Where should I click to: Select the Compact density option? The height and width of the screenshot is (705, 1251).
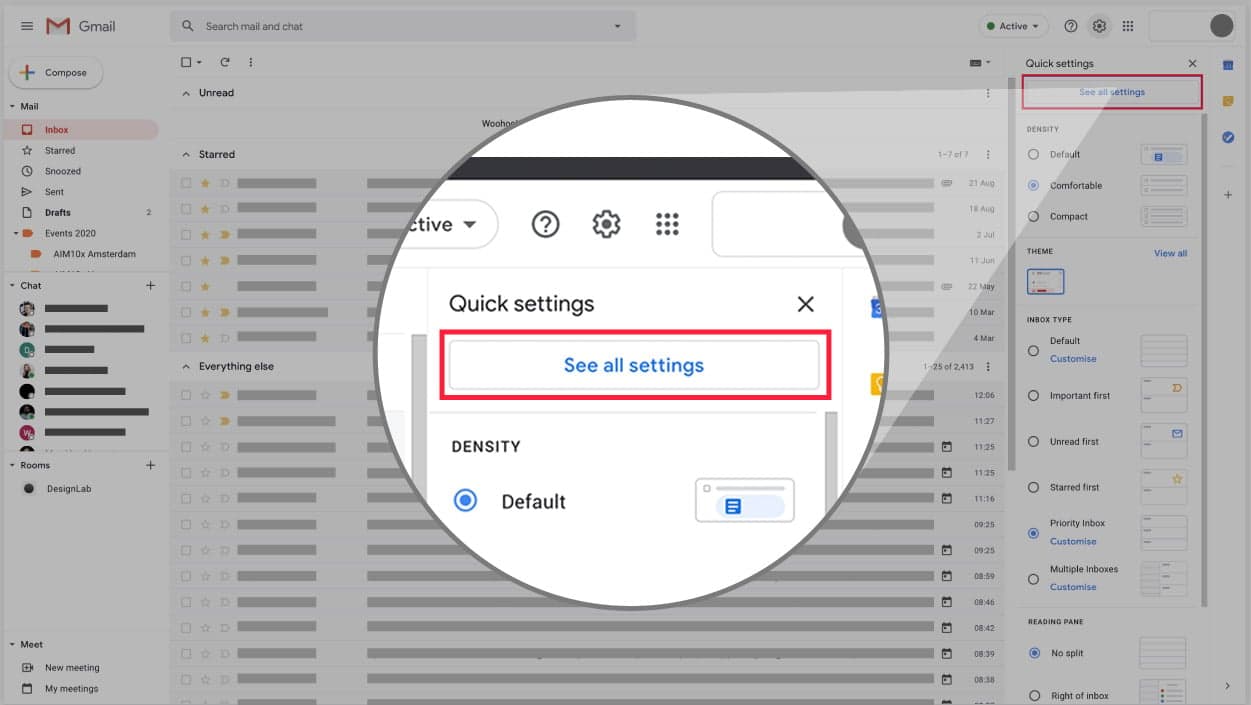coord(1034,216)
